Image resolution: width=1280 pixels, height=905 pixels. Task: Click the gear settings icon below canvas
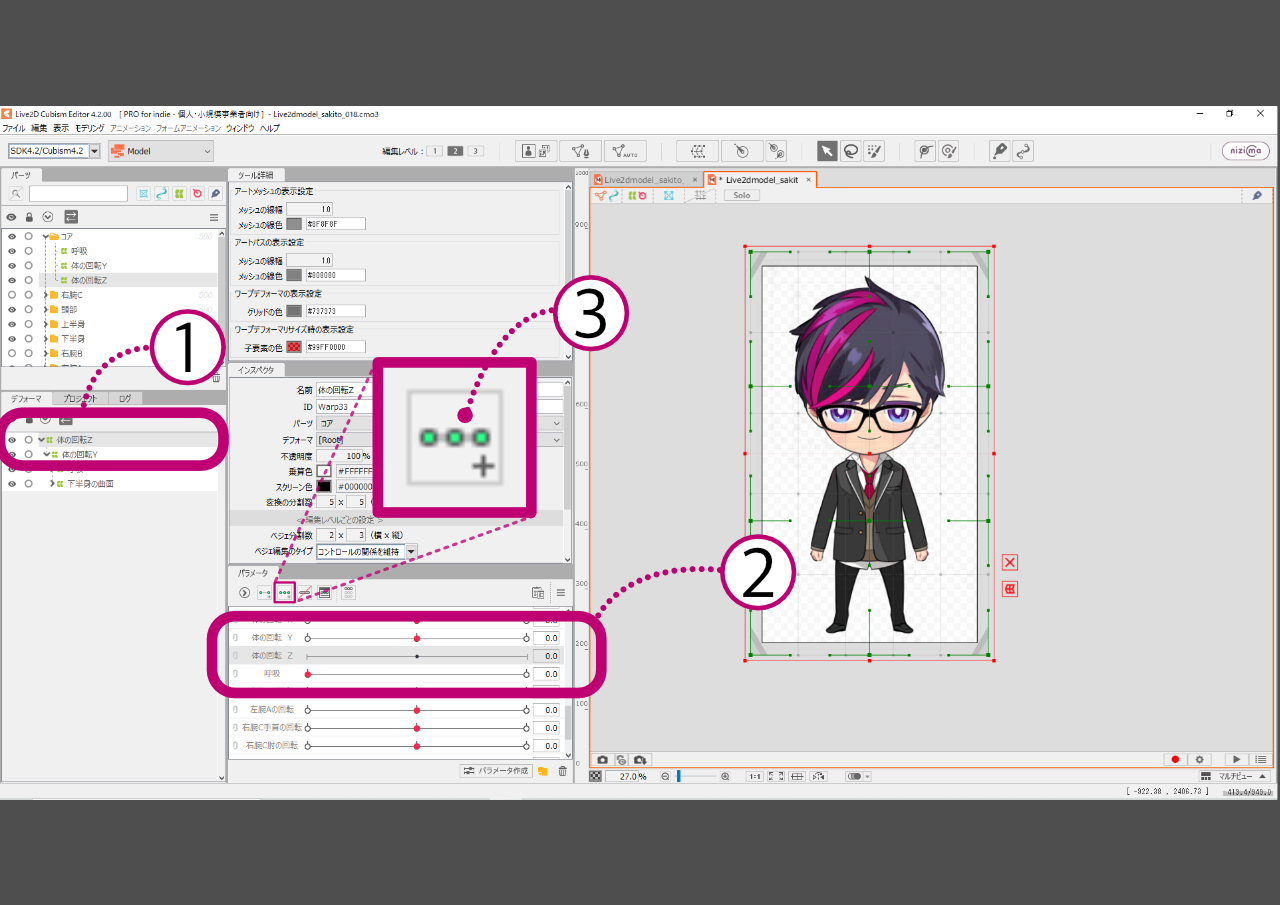click(x=1200, y=760)
